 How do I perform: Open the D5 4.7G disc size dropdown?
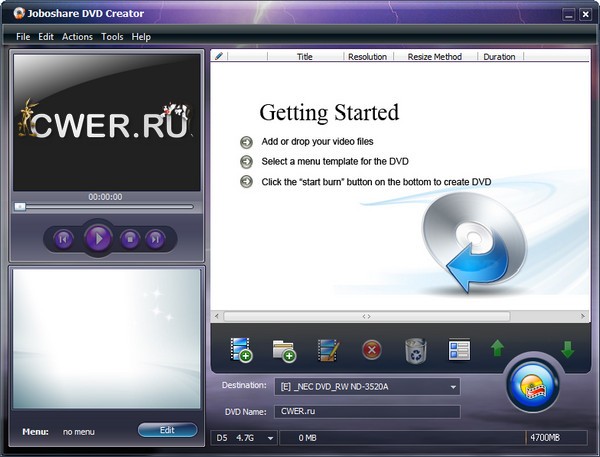(268, 438)
